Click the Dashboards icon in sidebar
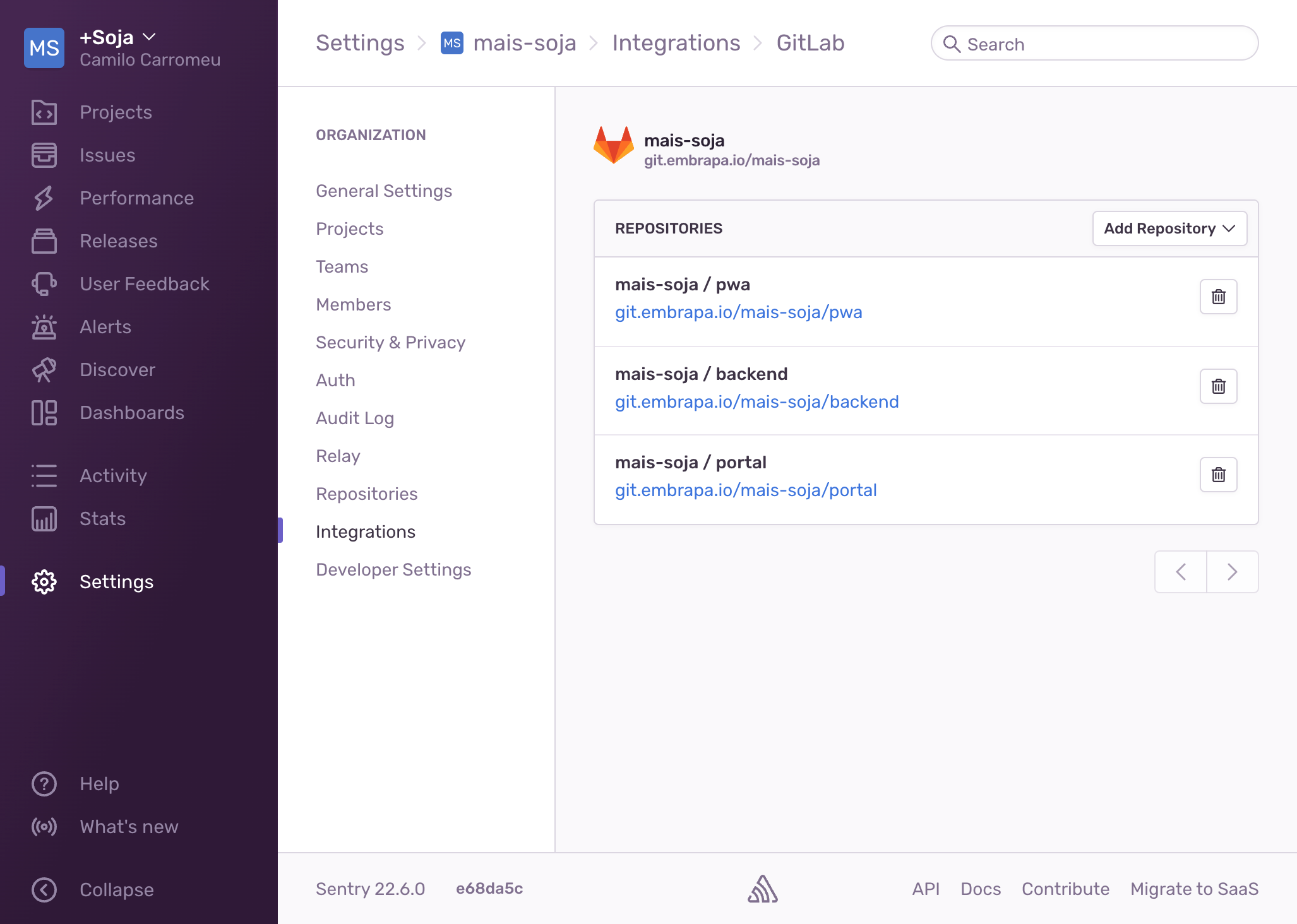Screen dimensions: 1297x924 coord(42,411)
